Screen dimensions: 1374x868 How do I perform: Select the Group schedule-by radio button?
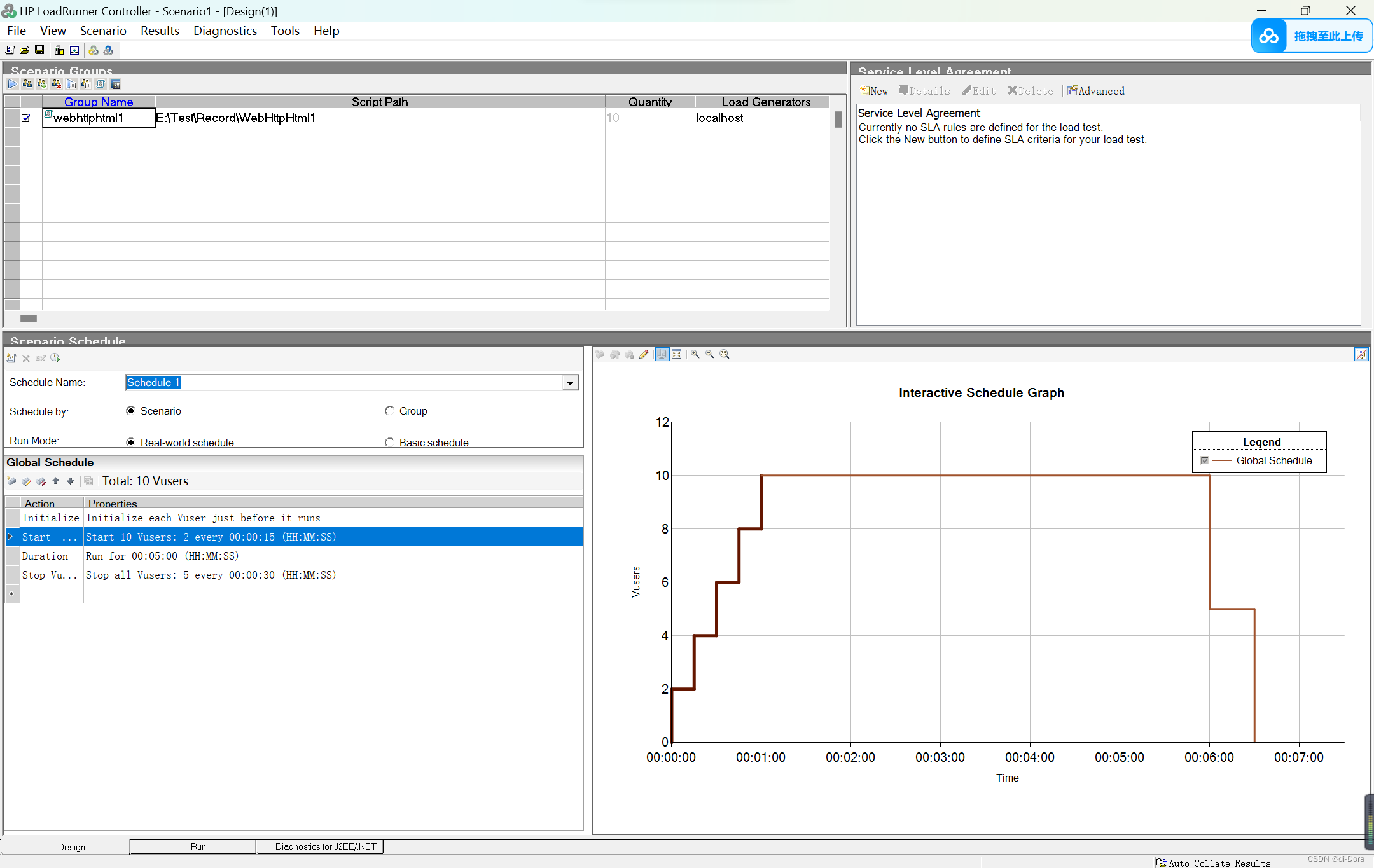[x=389, y=411]
